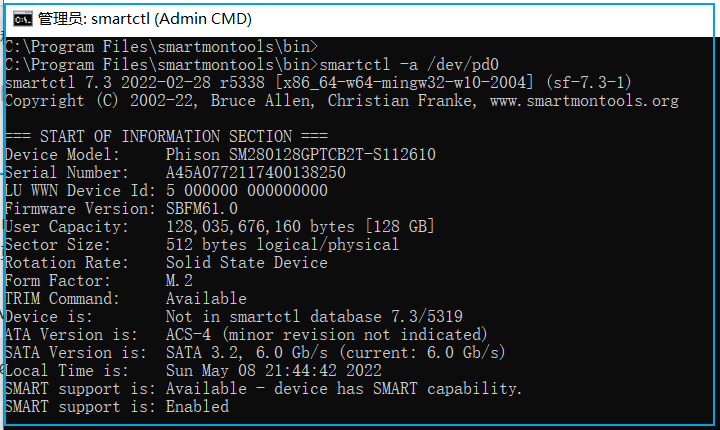Click the SMART support Enabled value
This screenshot has height=430, width=720.
coord(197,406)
